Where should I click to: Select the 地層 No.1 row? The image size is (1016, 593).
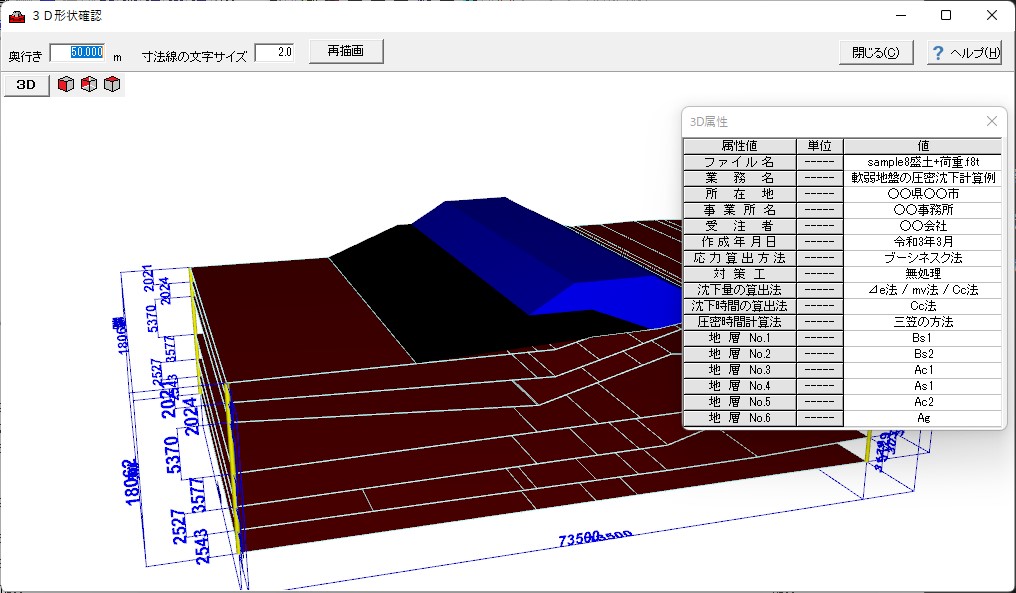click(739, 338)
